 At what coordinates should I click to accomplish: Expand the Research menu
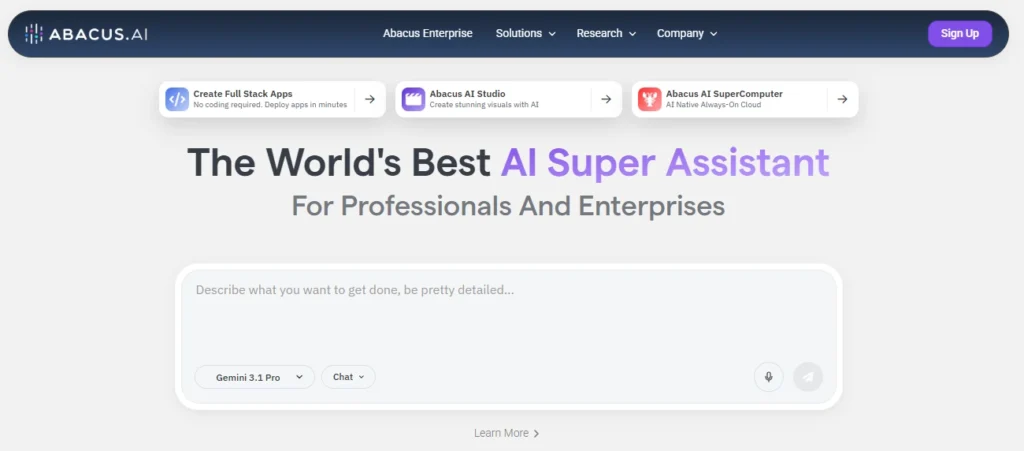(606, 33)
